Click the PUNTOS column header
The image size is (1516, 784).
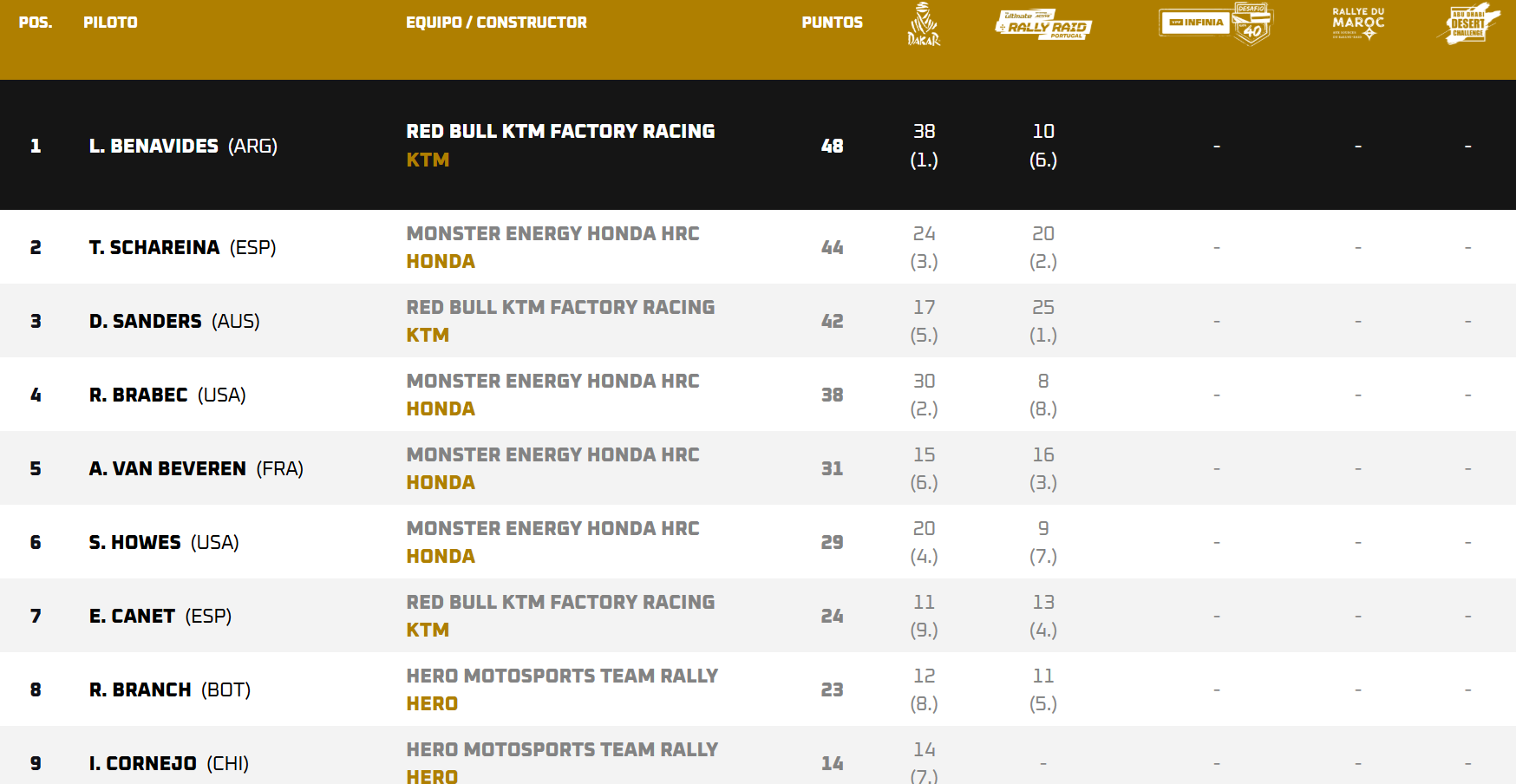click(x=832, y=23)
